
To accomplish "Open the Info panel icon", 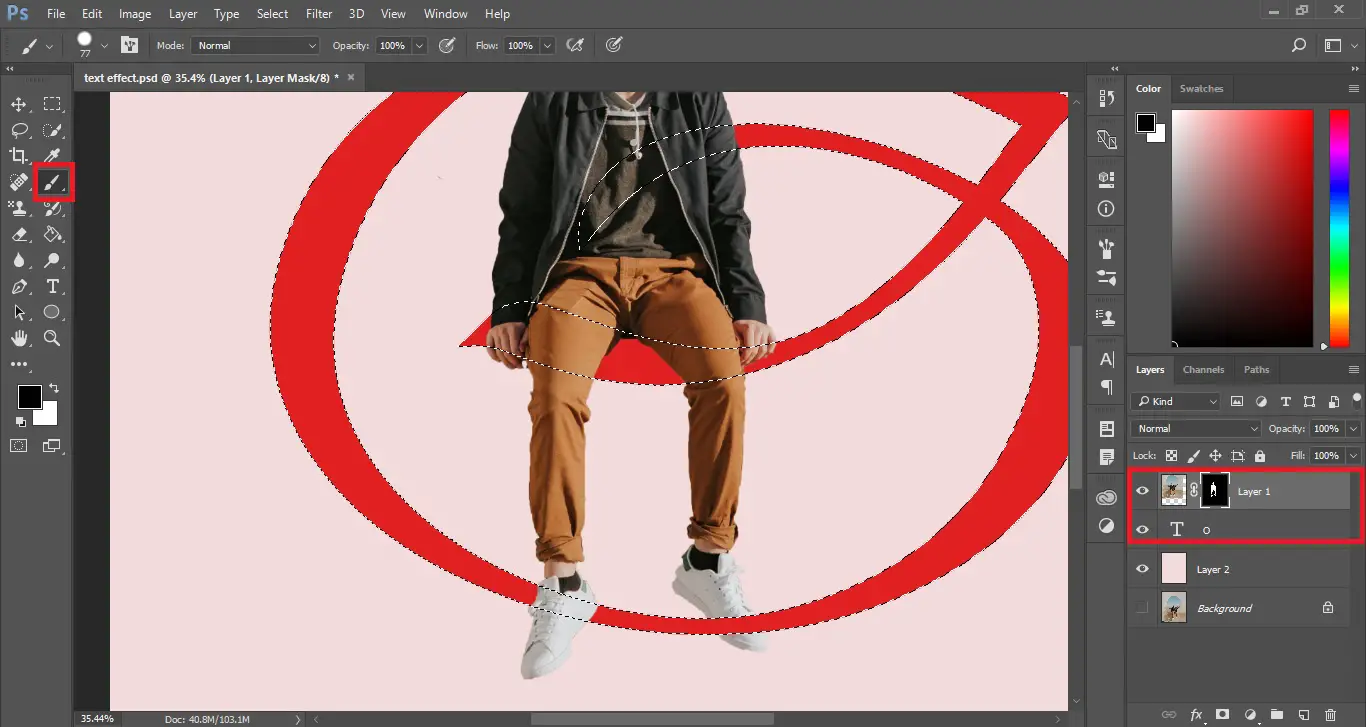I will pos(1105,208).
